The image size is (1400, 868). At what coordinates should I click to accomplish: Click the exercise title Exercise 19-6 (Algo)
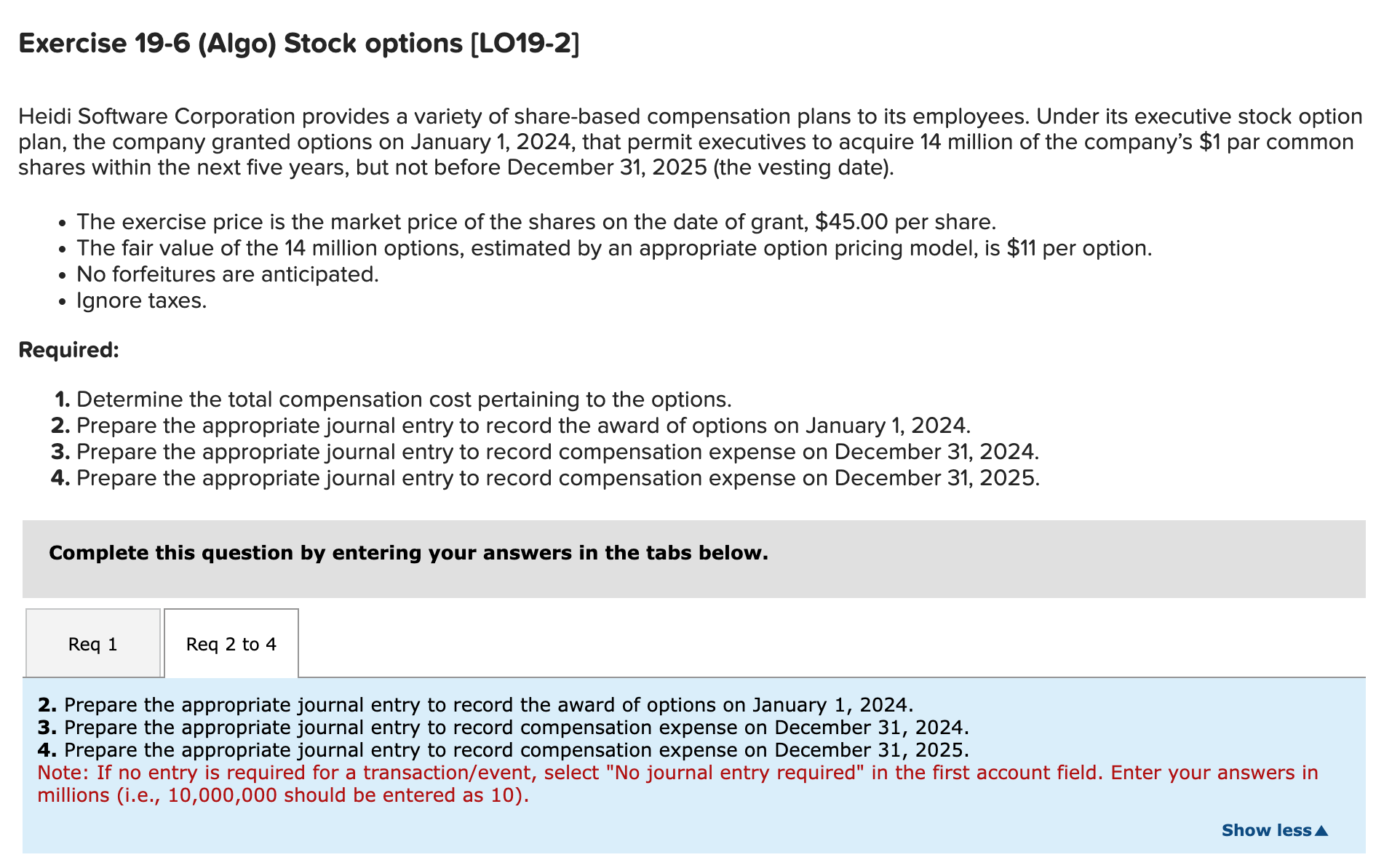tap(298, 44)
